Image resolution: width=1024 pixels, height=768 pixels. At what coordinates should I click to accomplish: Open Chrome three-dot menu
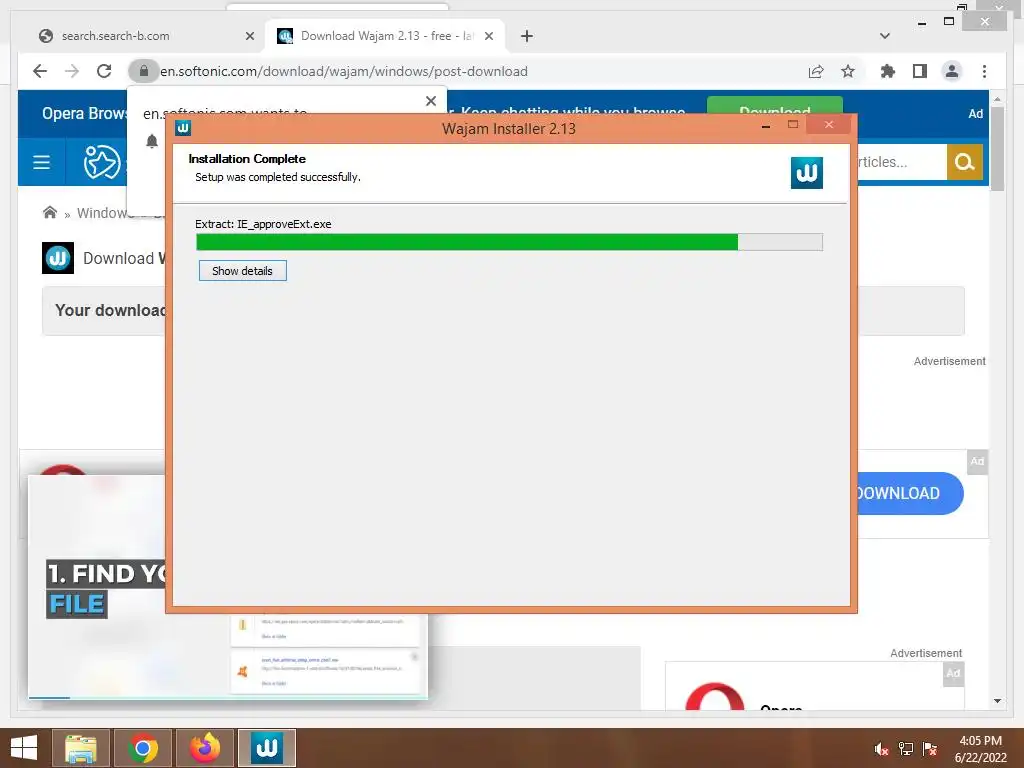[984, 71]
